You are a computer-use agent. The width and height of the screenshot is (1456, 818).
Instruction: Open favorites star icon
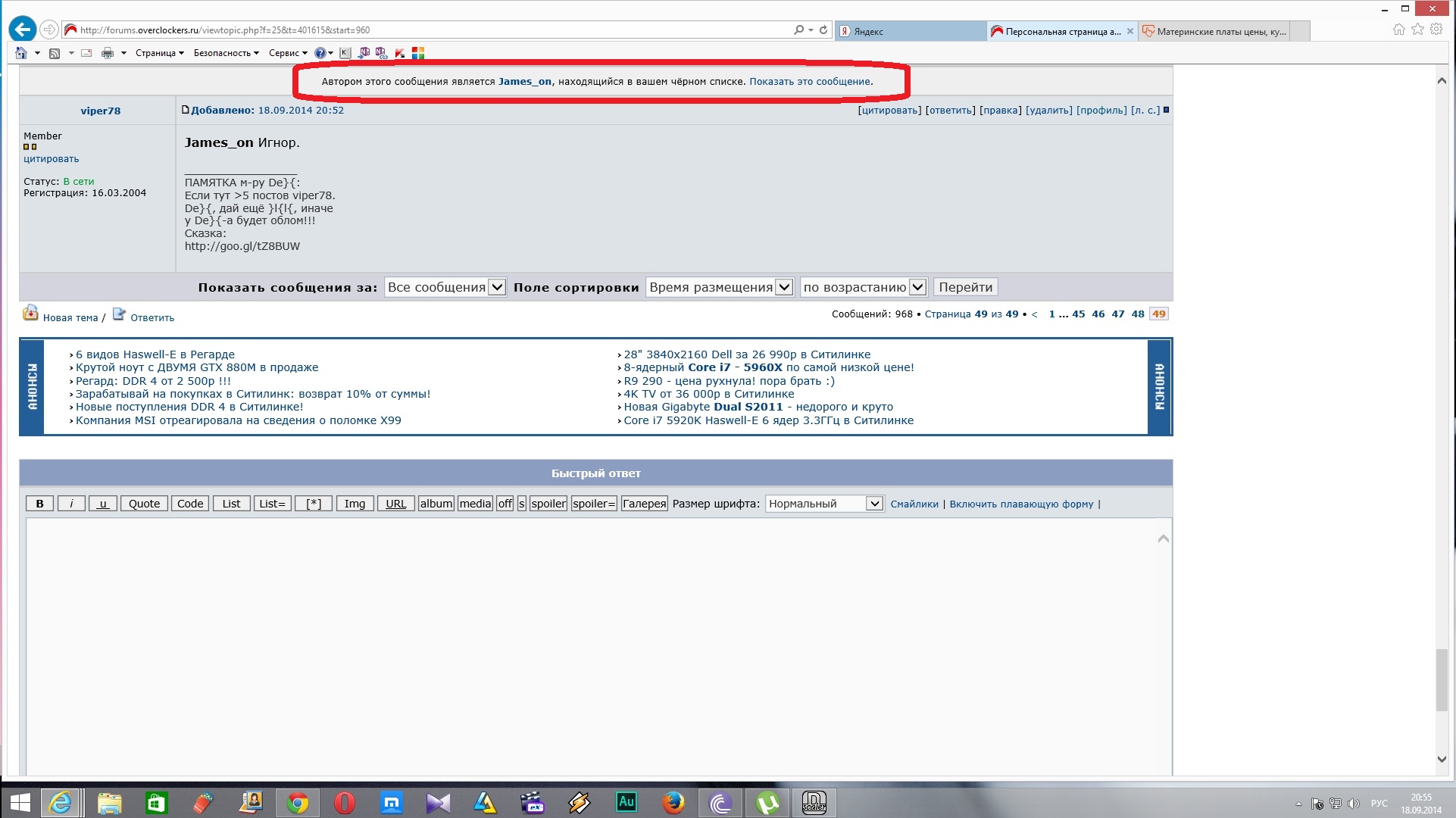(1417, 30)
